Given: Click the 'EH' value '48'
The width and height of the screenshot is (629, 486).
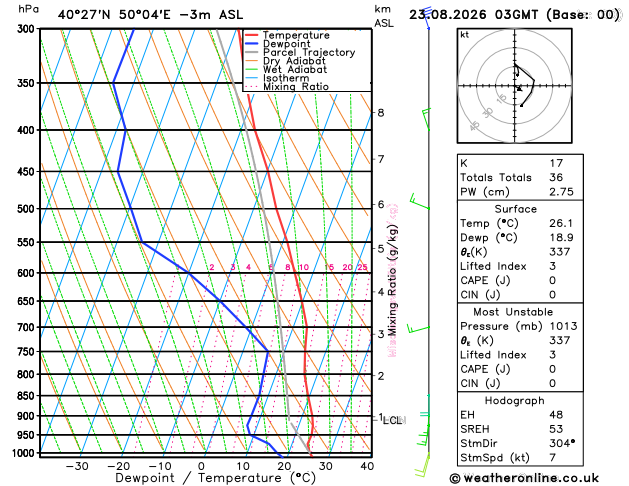Looking at the screenshot, I should 556,415.
